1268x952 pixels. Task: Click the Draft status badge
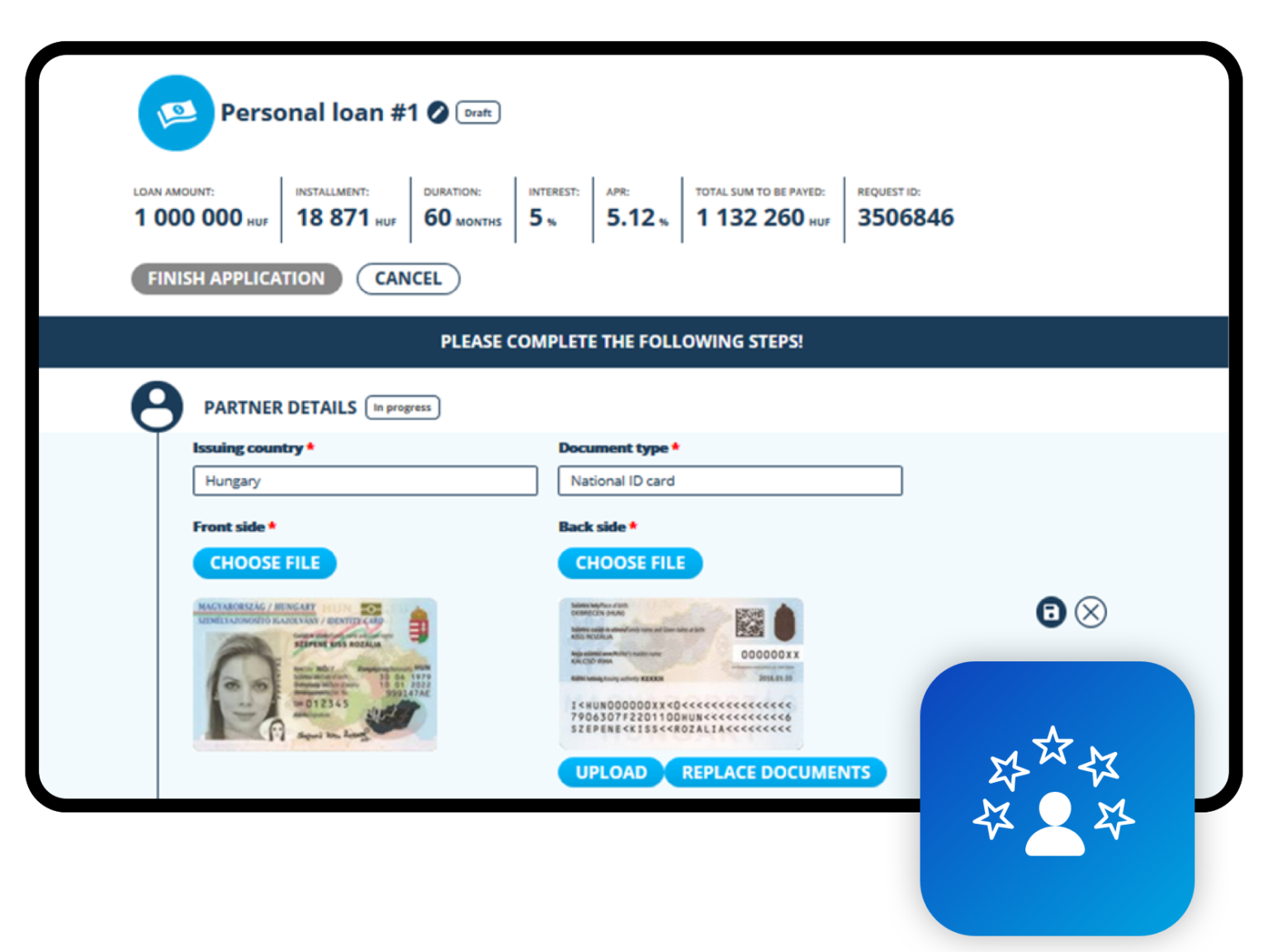coord(478,113)
